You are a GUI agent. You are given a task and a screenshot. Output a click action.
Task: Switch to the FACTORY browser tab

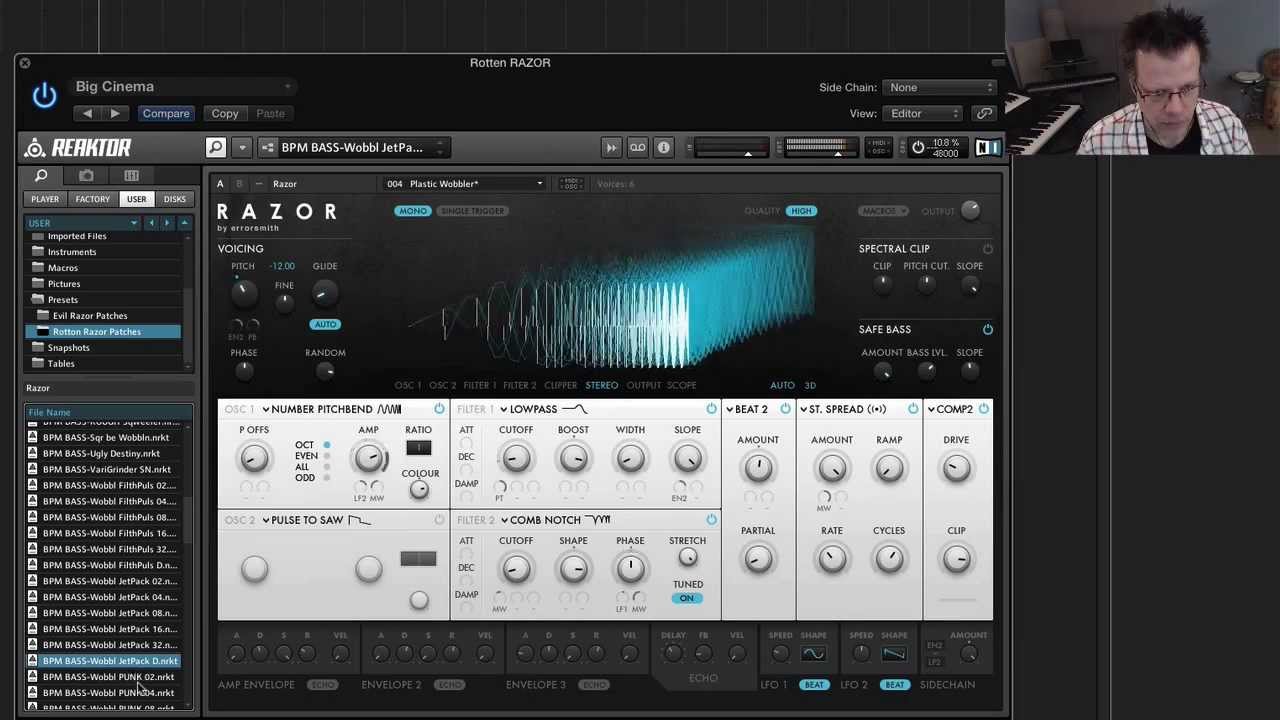92,199
